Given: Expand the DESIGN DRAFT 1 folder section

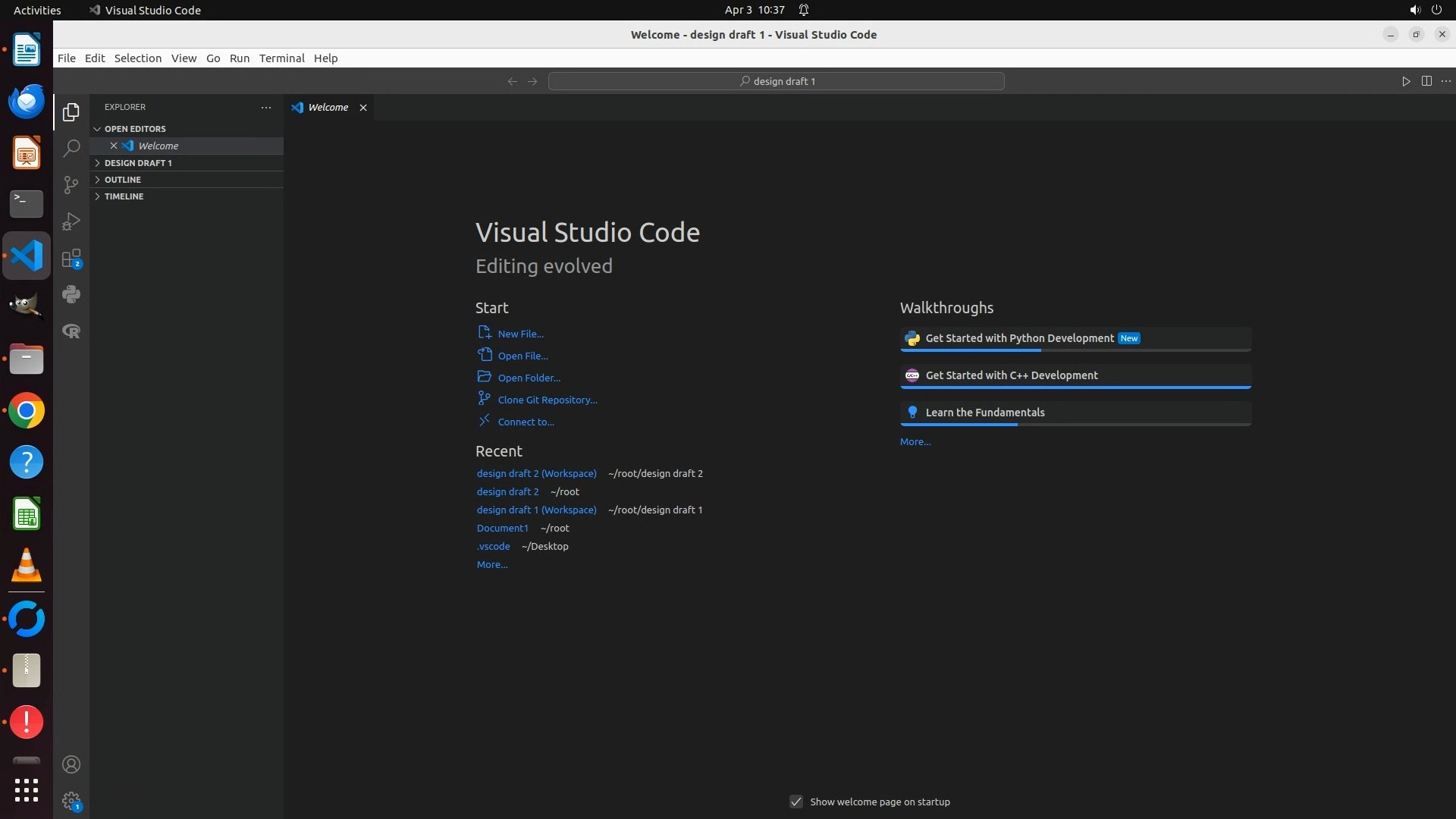Looking at the screenshot, I should tap(138, 163).
